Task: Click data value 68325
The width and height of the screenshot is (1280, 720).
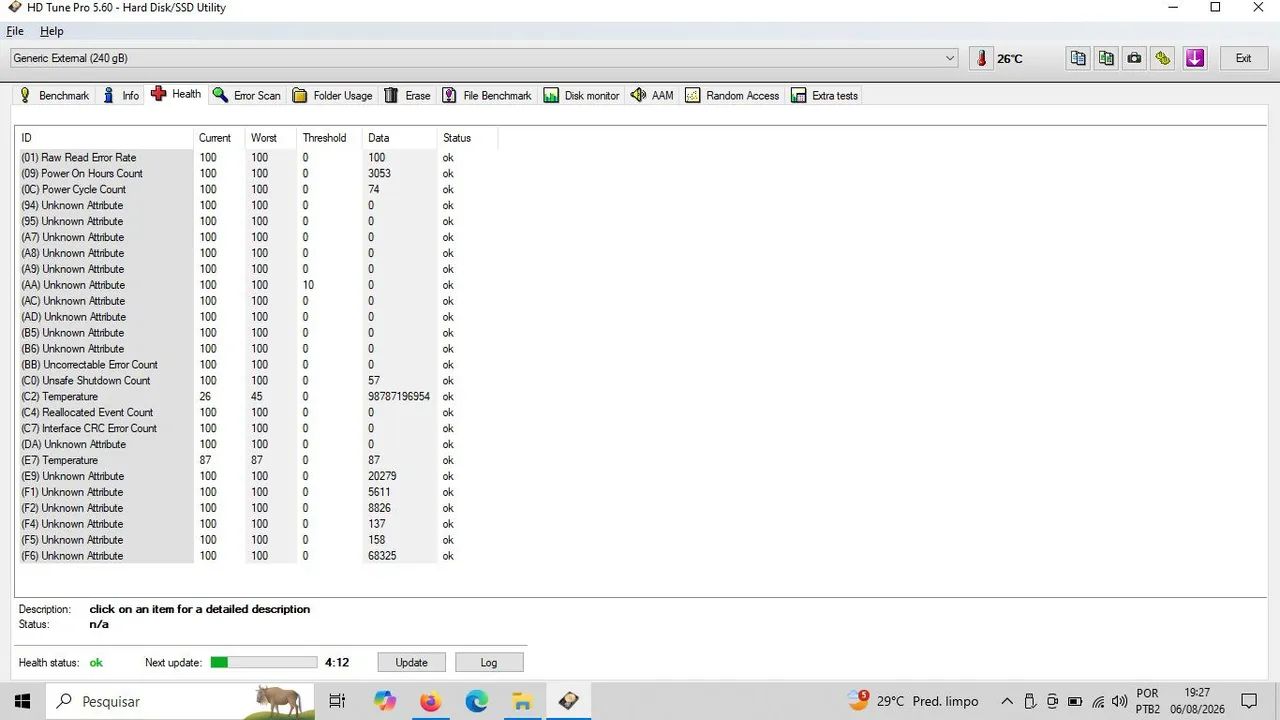Action: click(382, 556)
